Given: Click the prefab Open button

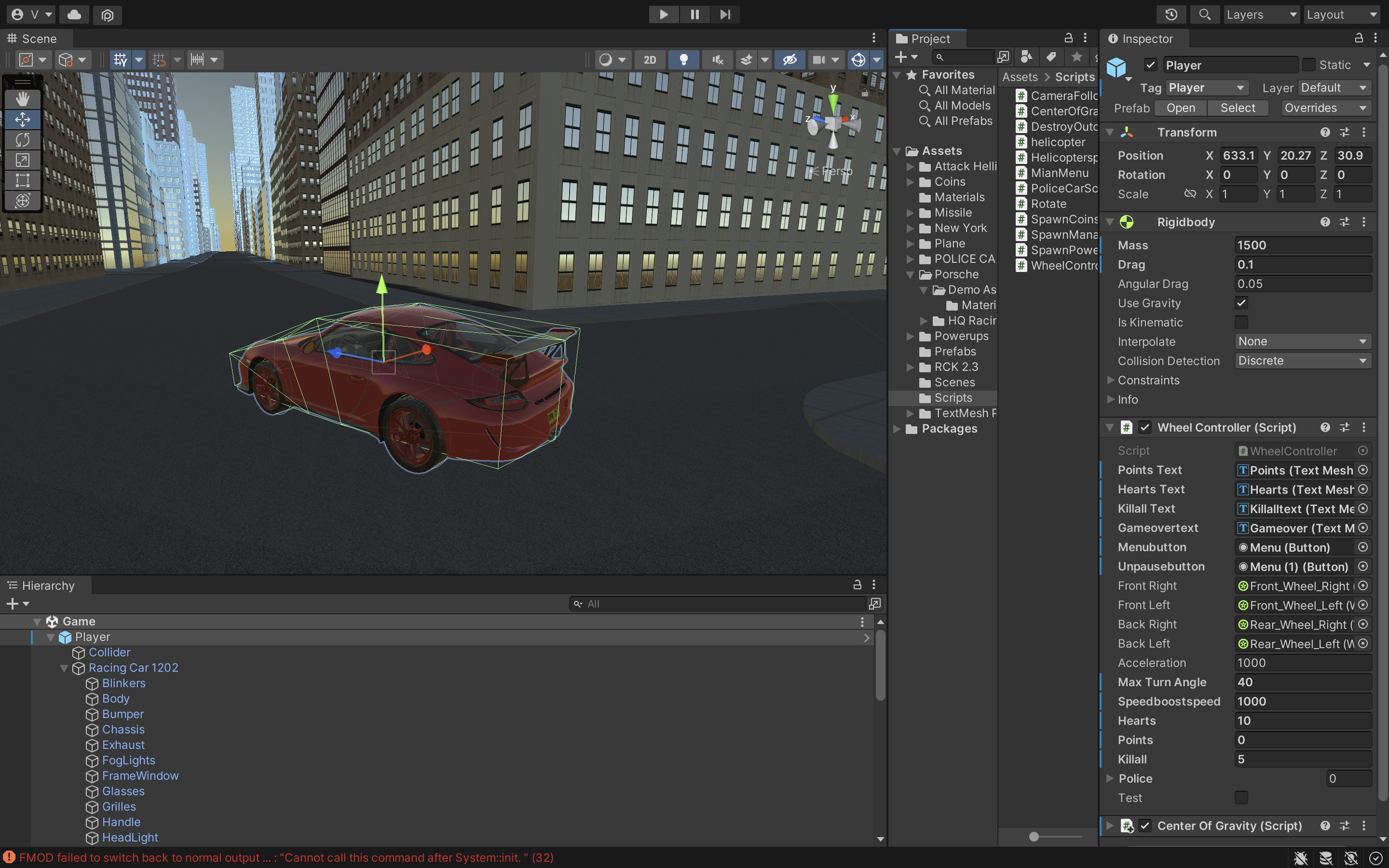Looking at the screenshot, I should click(1180, 108).
